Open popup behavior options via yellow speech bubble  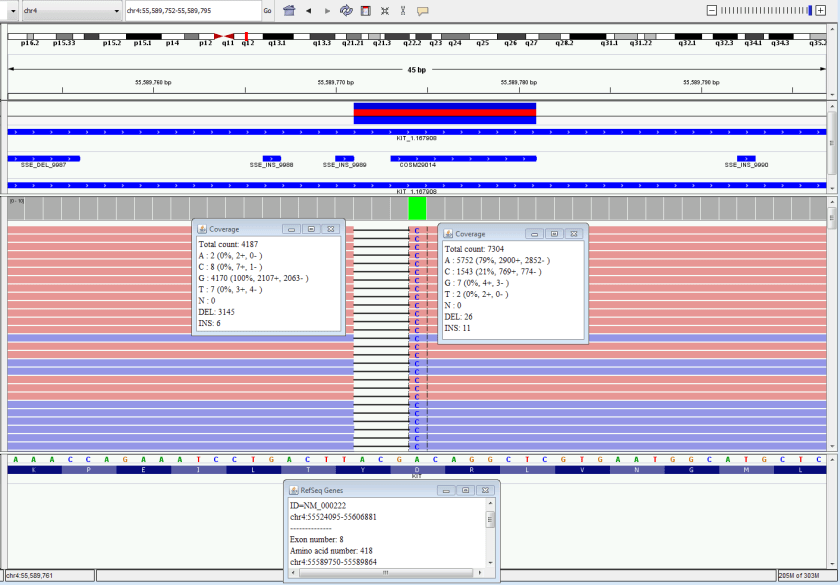422,10
